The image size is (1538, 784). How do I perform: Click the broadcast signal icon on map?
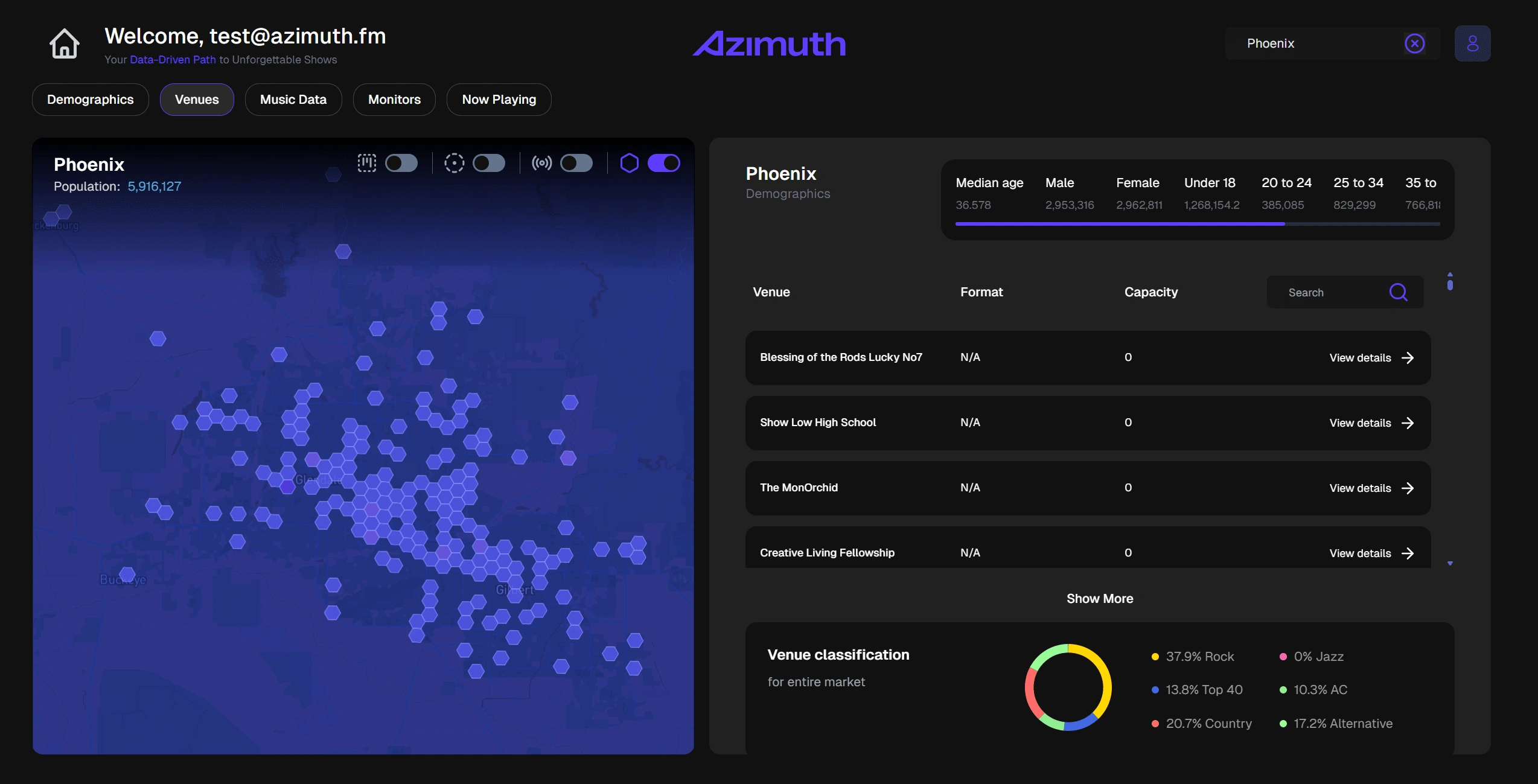541,163
